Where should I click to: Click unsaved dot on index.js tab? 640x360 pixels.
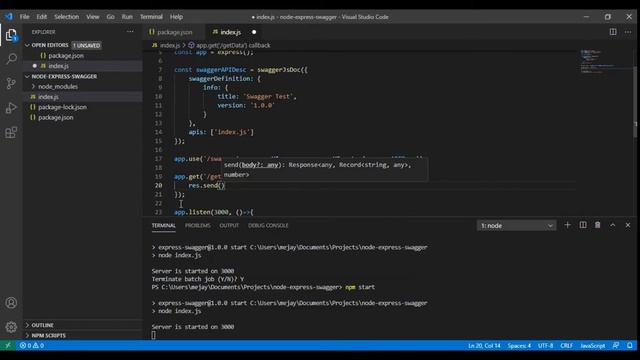tap(254, 32)
